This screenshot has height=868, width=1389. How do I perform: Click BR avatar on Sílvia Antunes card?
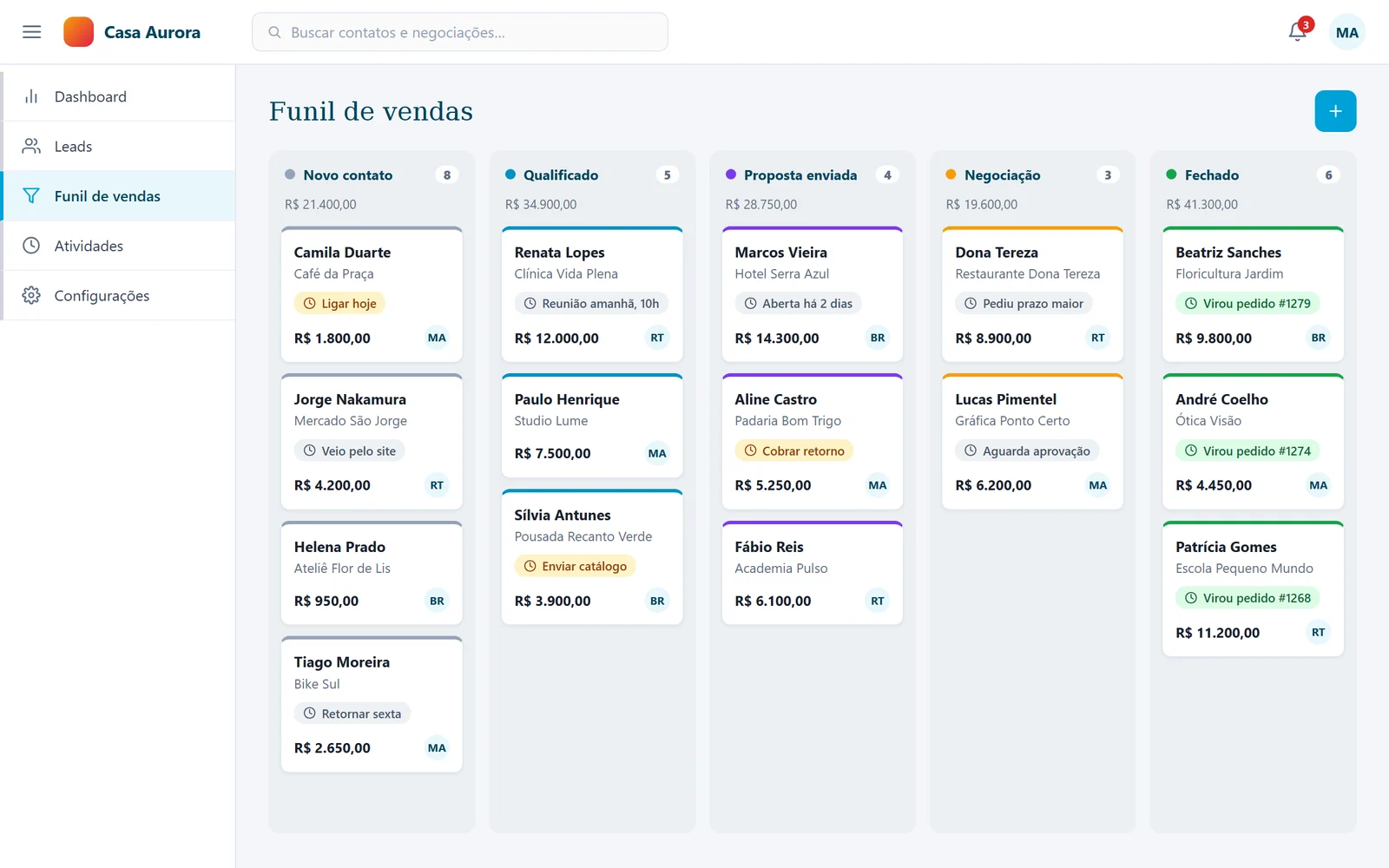pyautogui.click(x=657, y=601)
